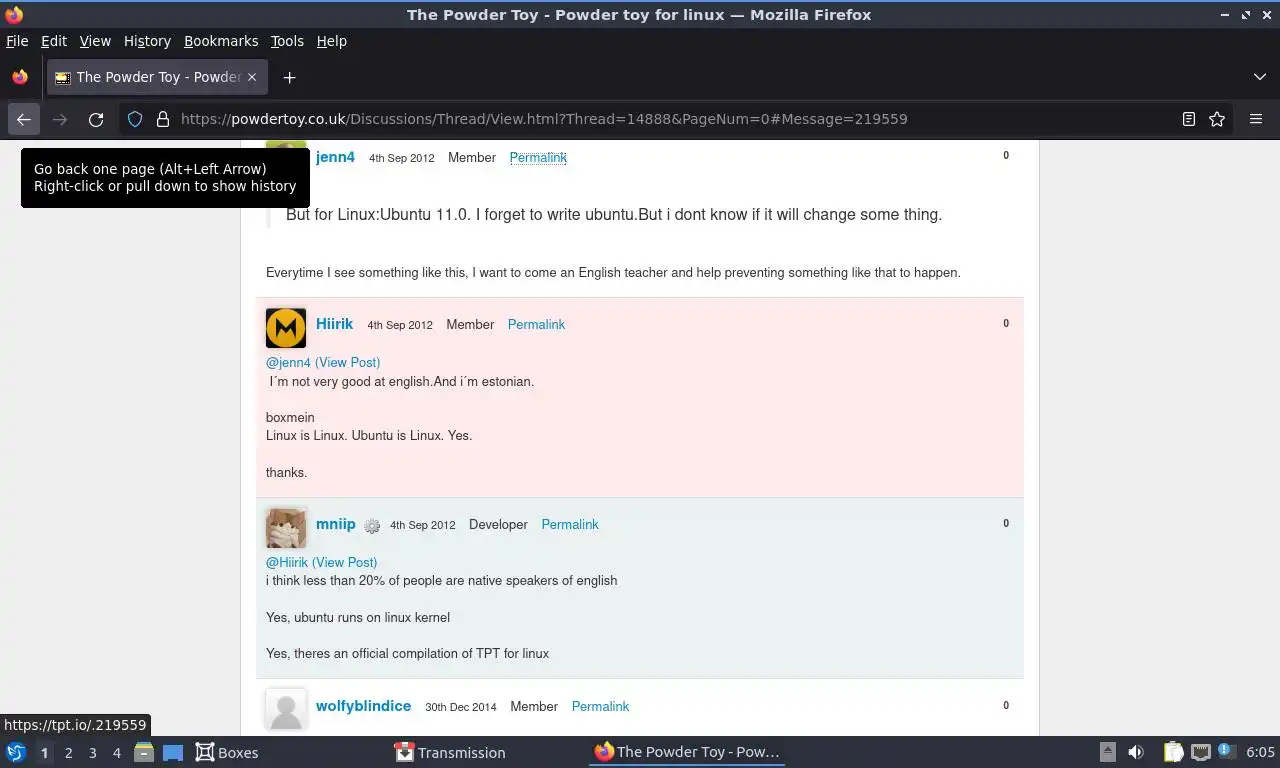Open Permalink for wolfyblindice's post
This screenshot has height=768, width=1280.
[x=600, y=707]
